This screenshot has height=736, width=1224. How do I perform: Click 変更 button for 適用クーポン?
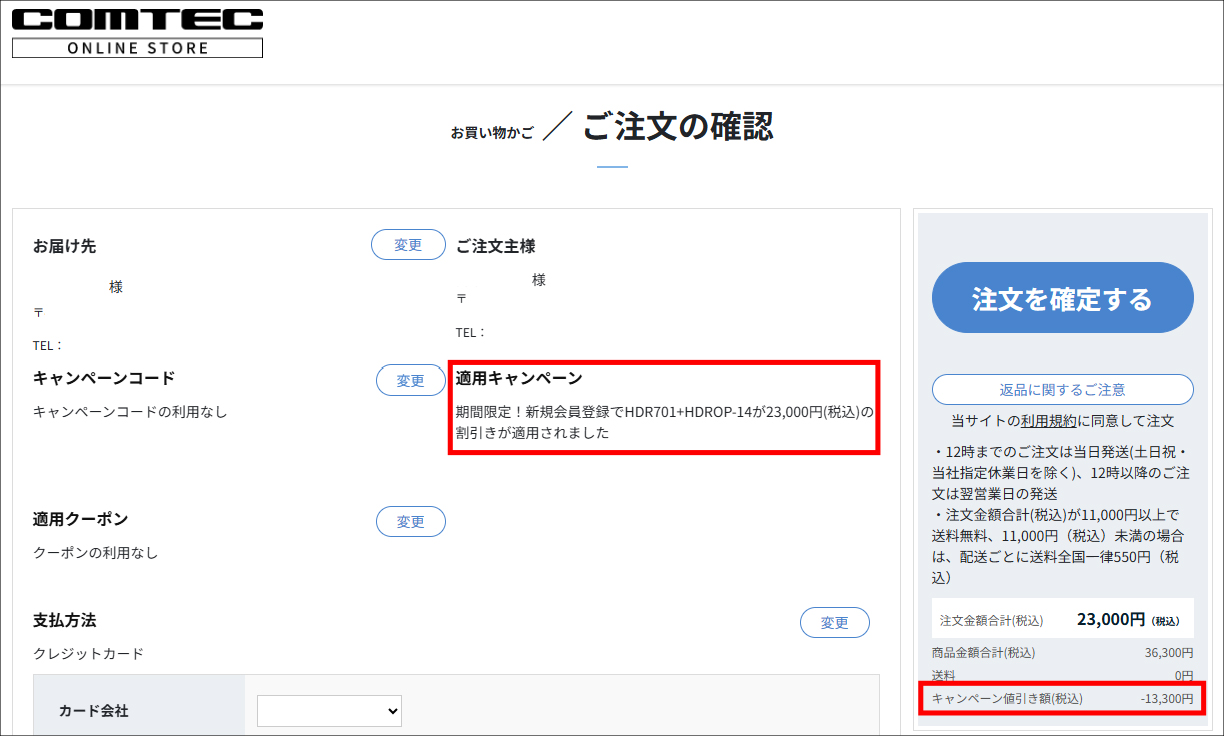click(x=411, y=521)
